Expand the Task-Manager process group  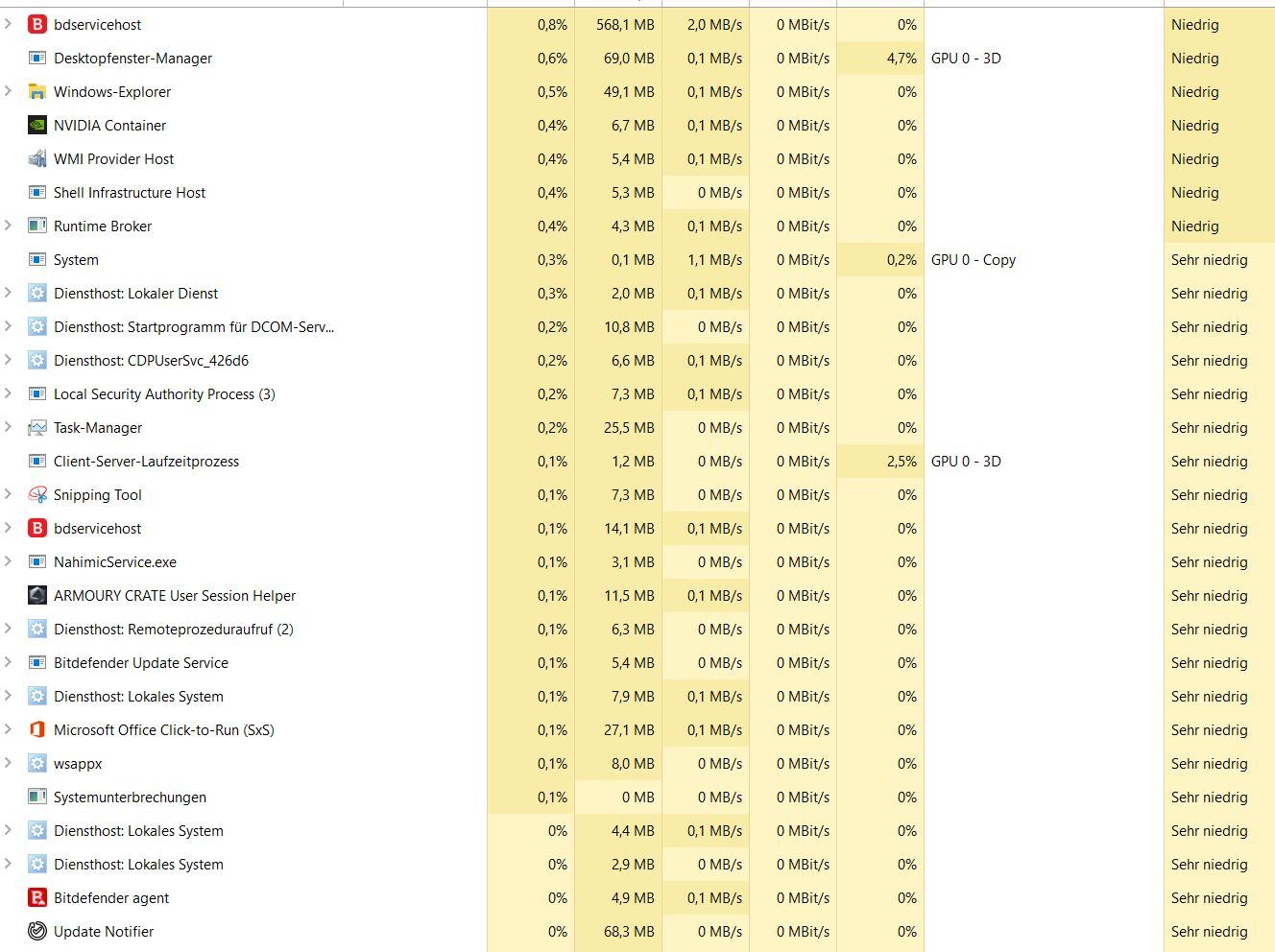pyautogui.click(x=9, y=427)
